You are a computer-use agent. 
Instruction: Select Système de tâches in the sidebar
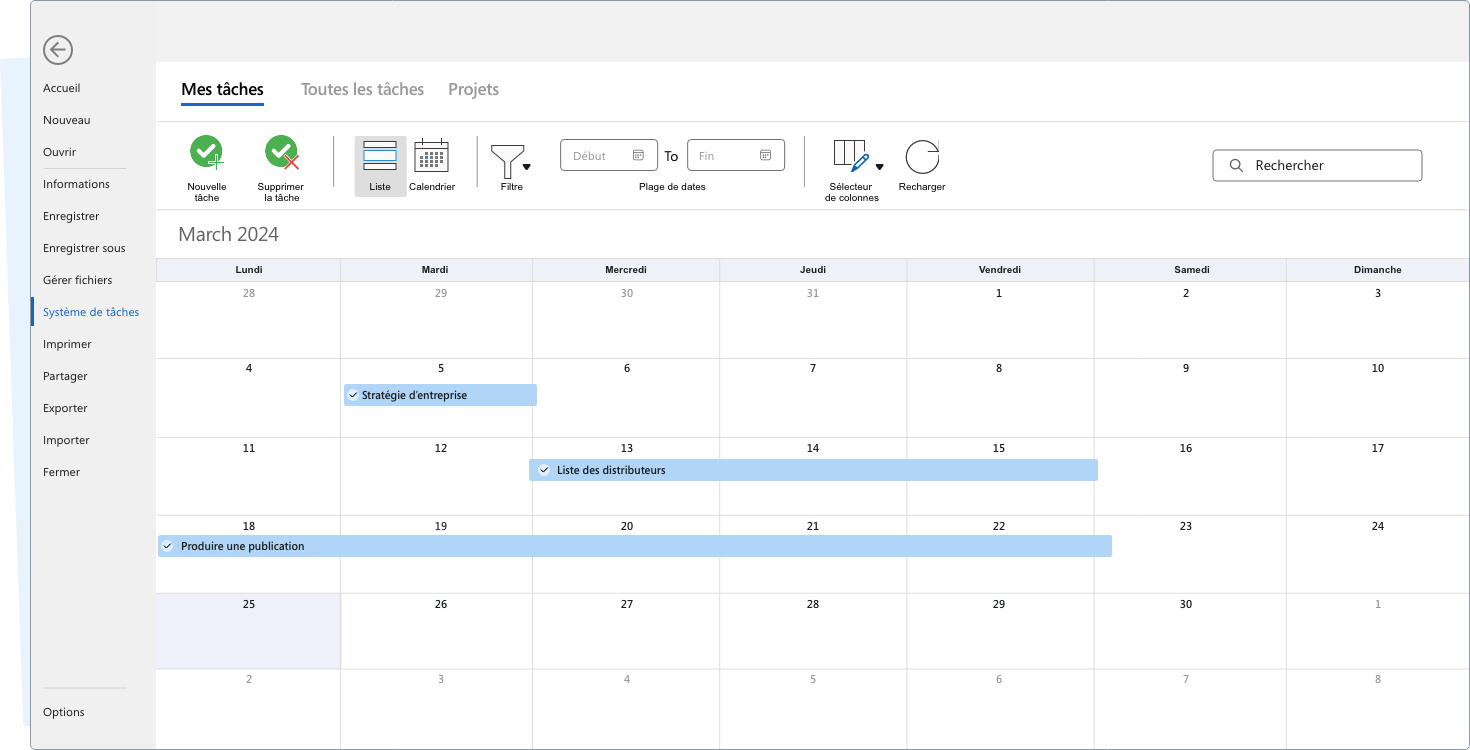point(91,312)
